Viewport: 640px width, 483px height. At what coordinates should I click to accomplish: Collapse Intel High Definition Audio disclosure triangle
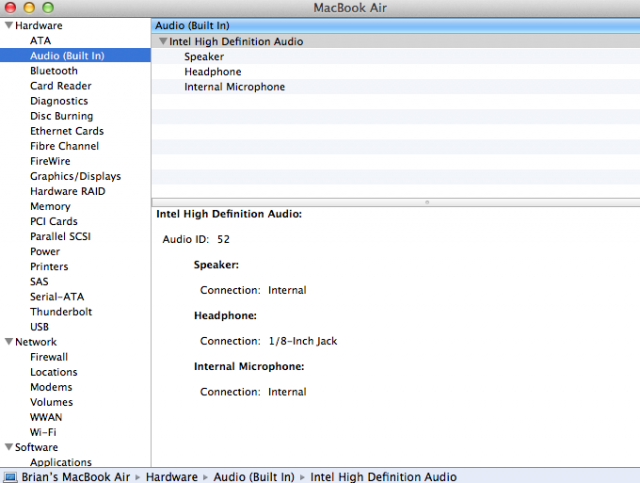point(163,41)
